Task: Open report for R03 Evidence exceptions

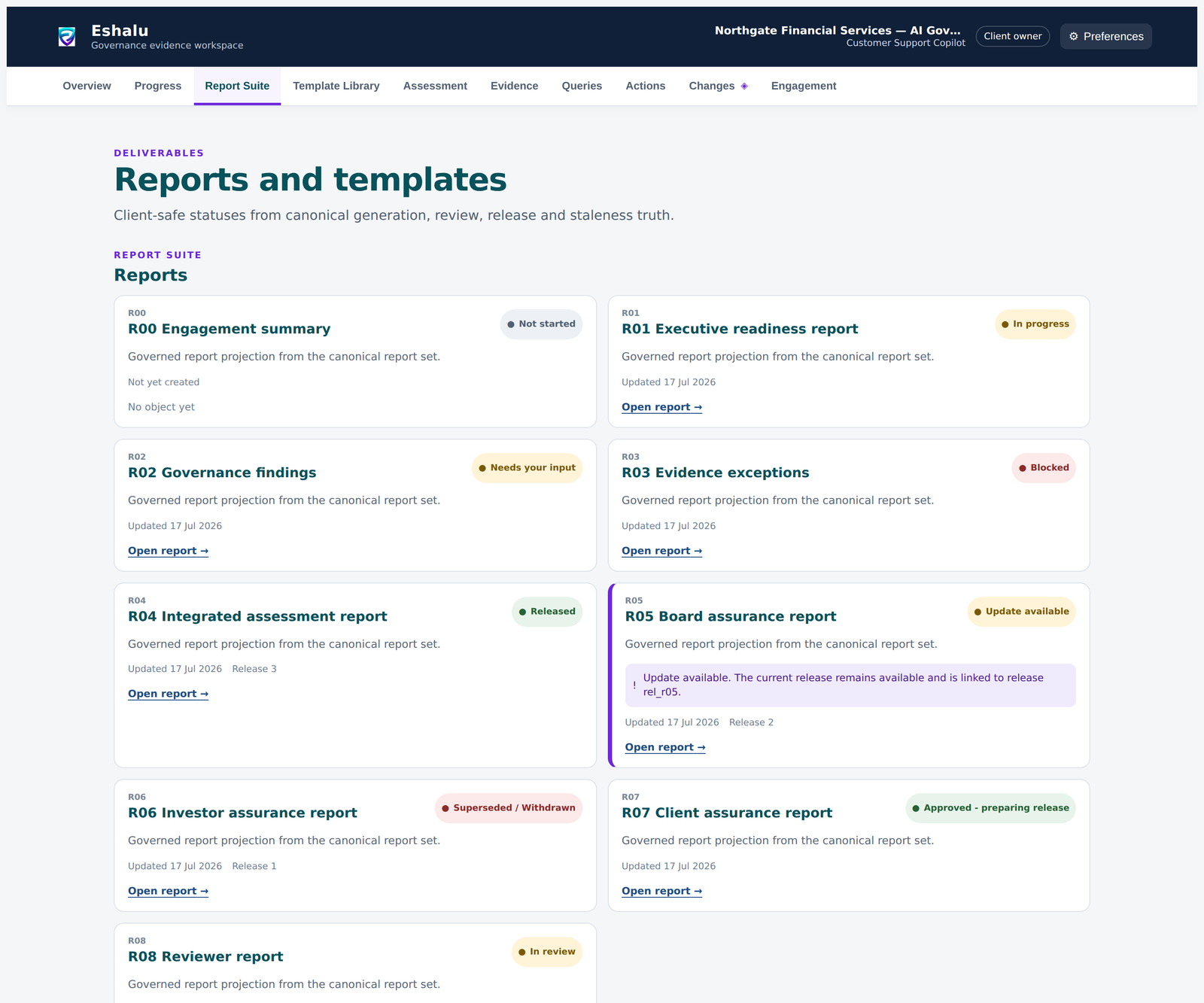Action: 661,551
